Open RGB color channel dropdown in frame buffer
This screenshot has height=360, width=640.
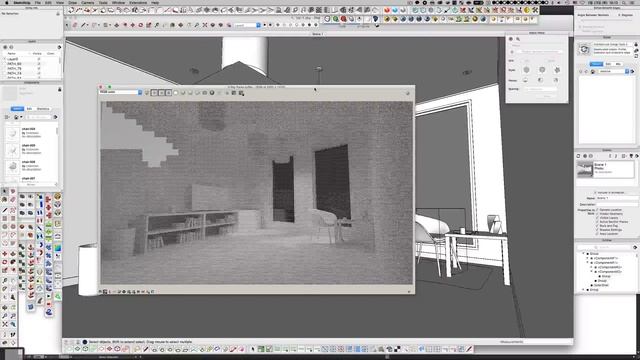pyautogui.click(x=121, y=93)
